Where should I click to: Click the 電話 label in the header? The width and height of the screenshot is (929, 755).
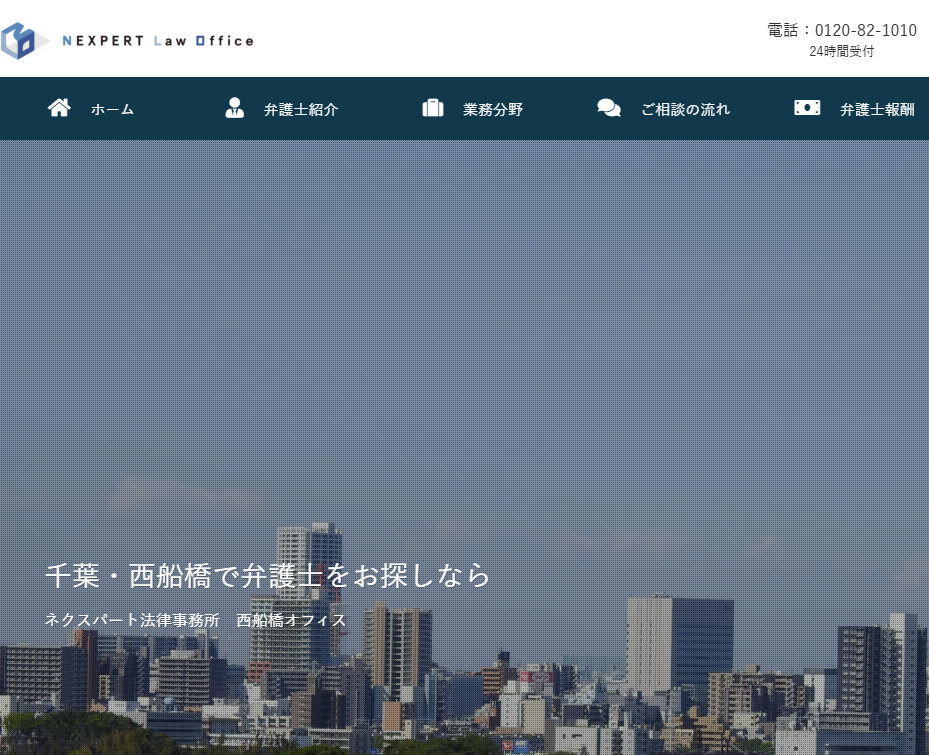(784, 30)
